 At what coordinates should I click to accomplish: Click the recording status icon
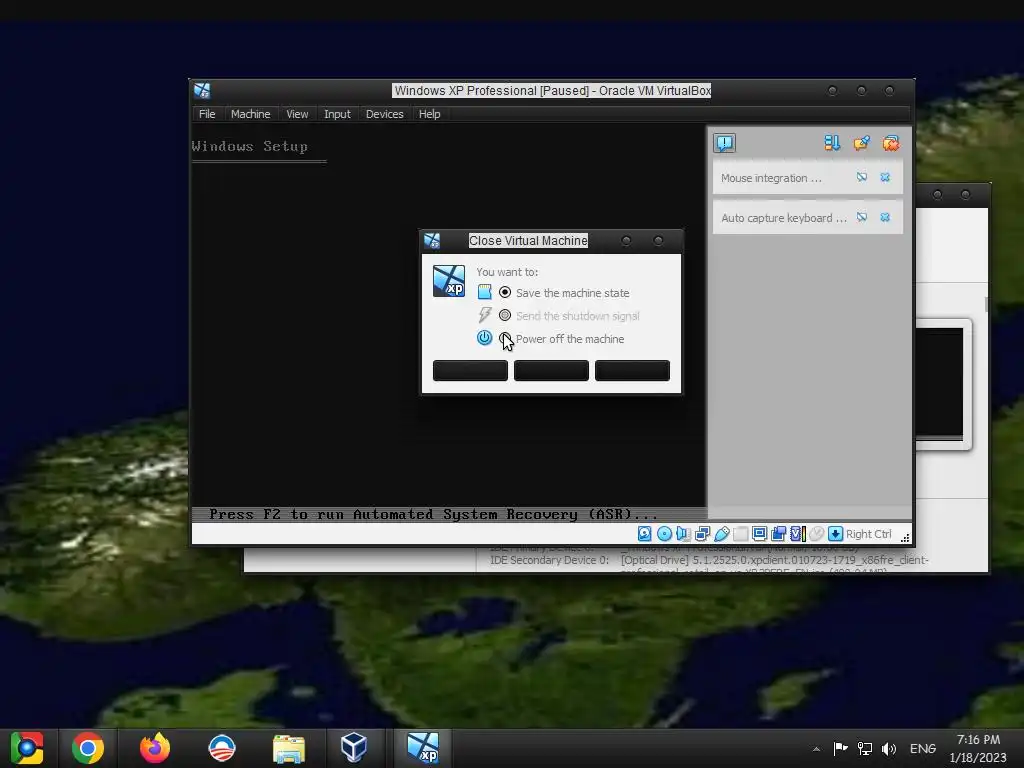click(778, 534)
